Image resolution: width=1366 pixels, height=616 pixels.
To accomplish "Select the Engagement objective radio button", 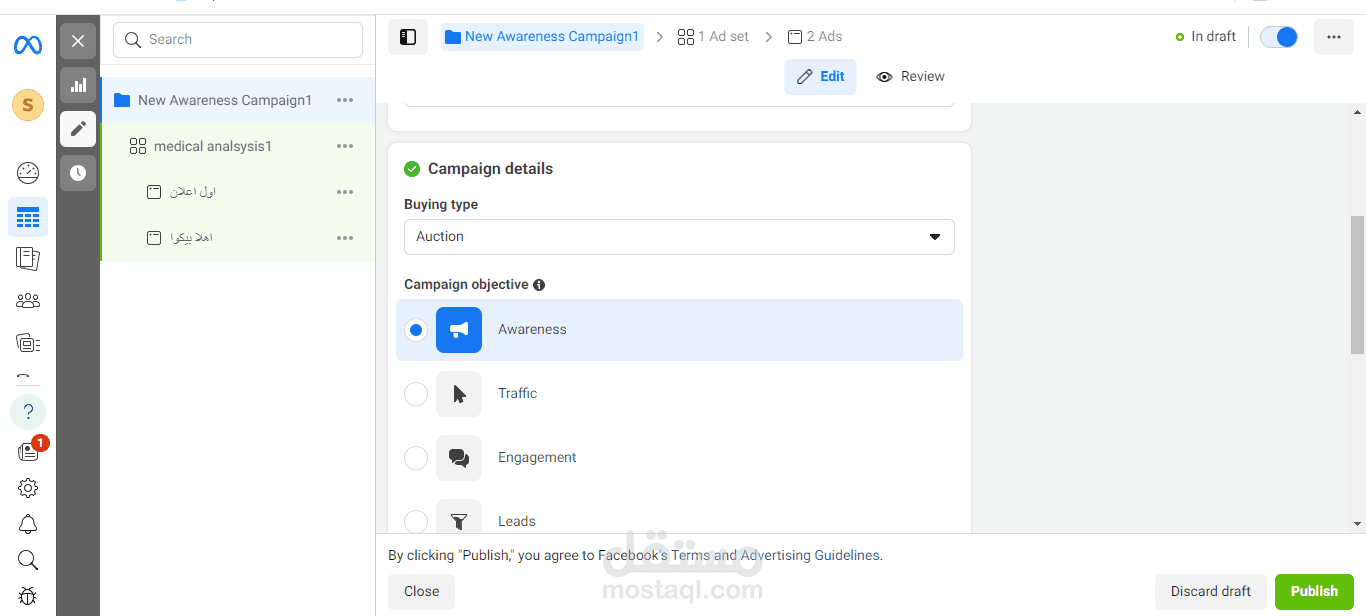I will (x=416, y=458).
